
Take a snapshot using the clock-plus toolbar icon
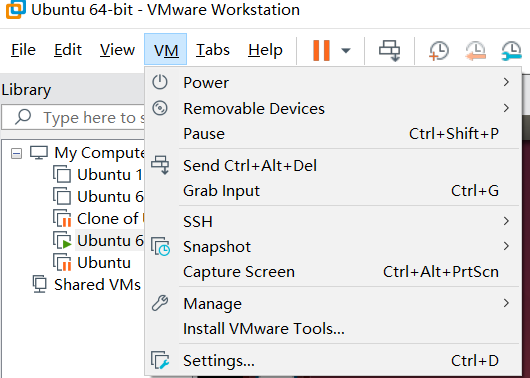(x=439, y=51)
